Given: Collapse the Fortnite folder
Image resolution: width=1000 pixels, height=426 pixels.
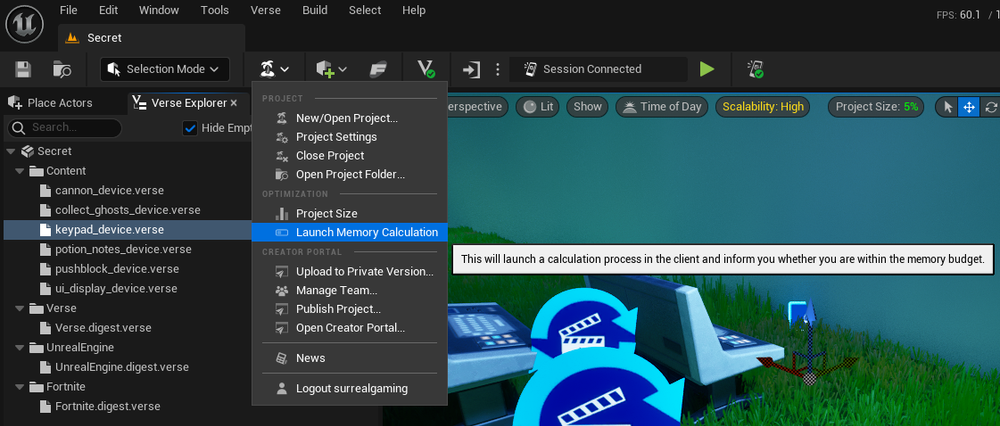Looking at the screenshot, I should (x=20, y=386).
